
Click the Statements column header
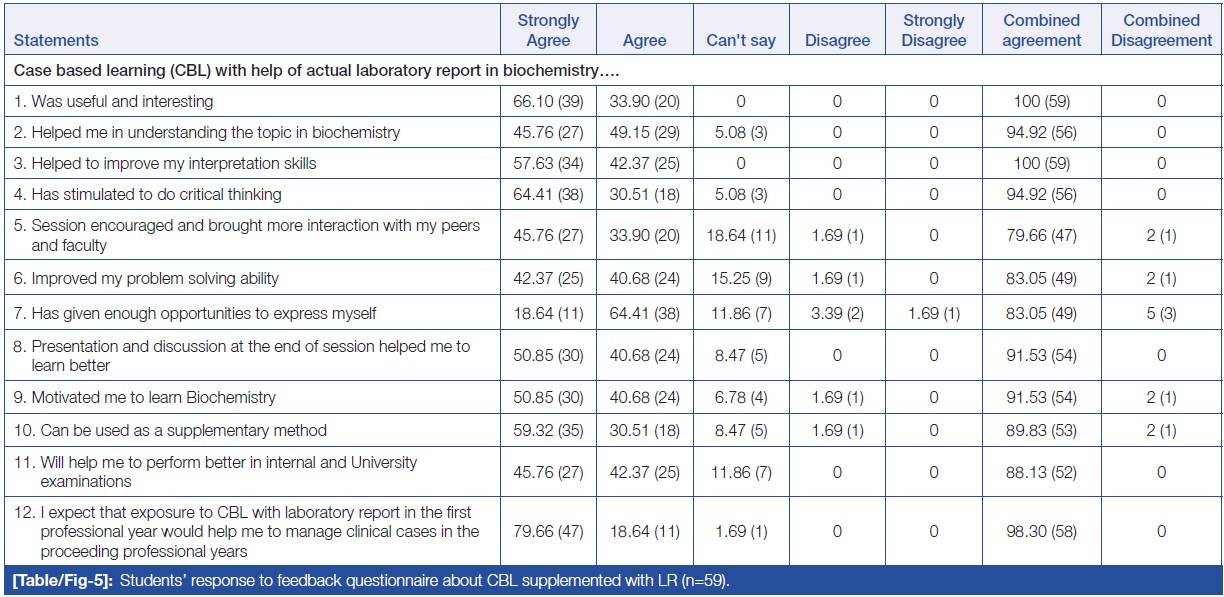56,41
